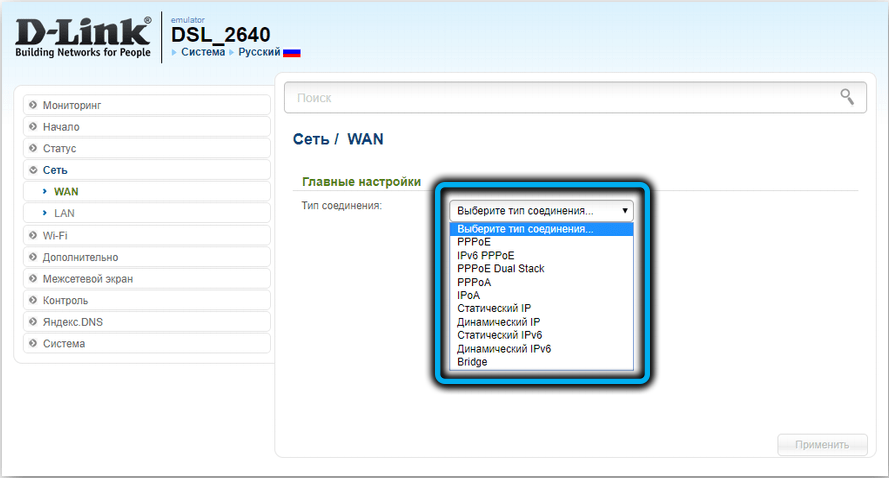The width and height of the screenshot is (889, 478).
Task: Select Bridge connection type
Action: click(472, 362)
